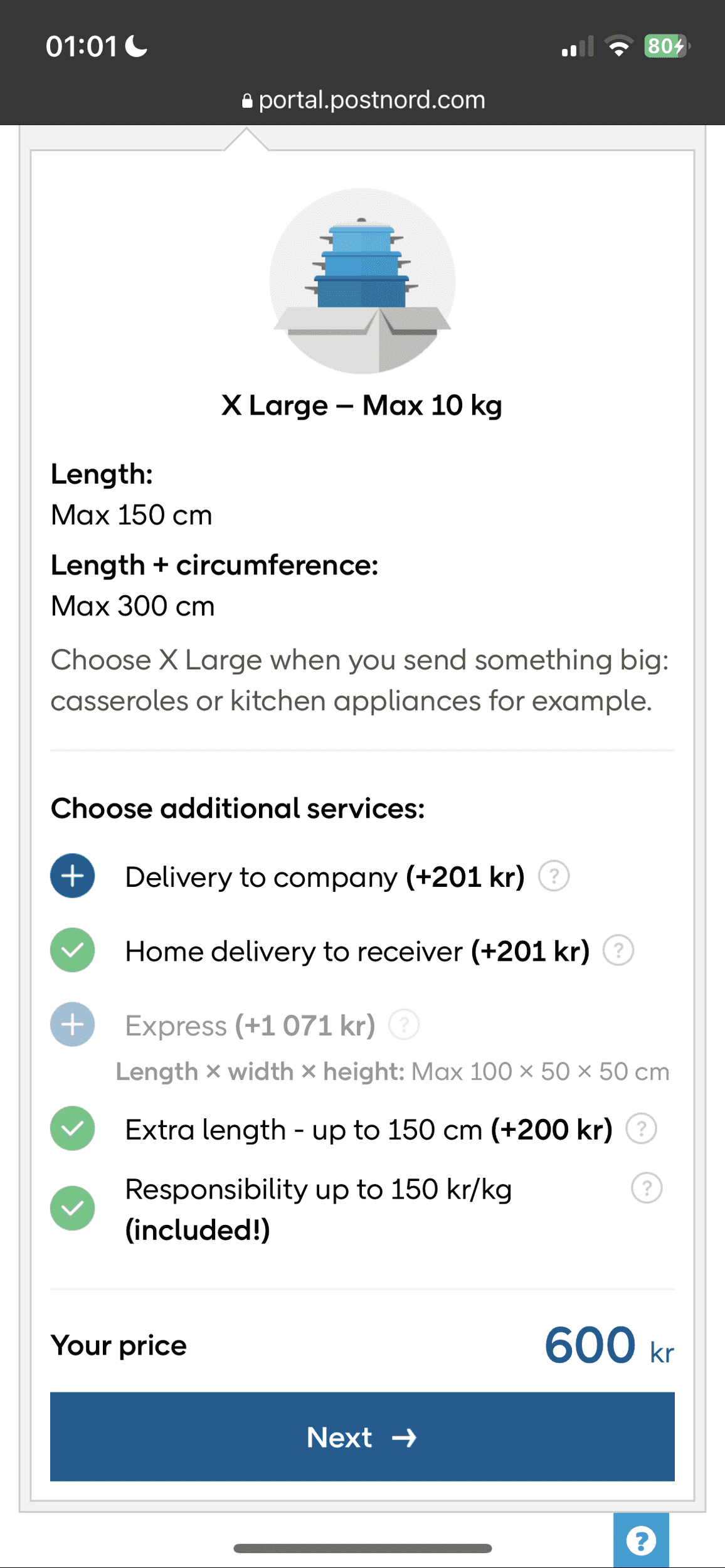Add Delivery to company service
The image size is (725, 1568).
click(73, 876)
